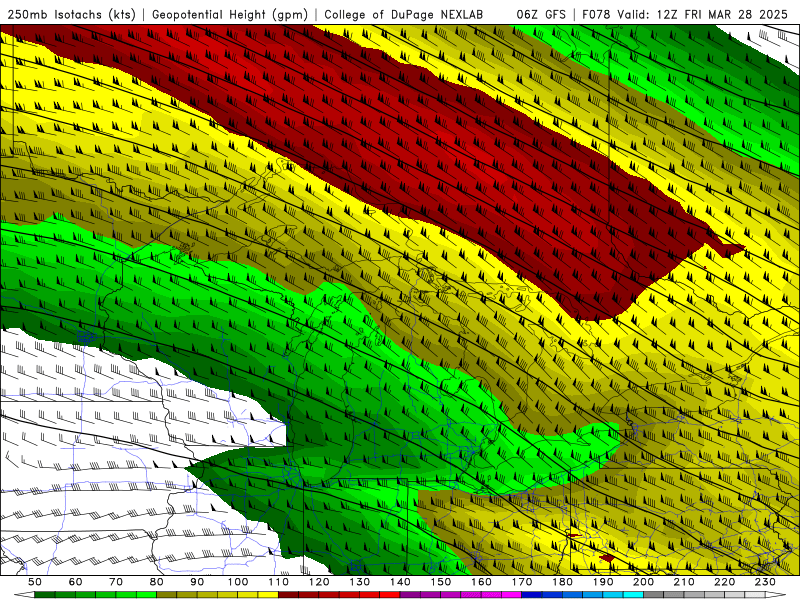Click the "Geopotential Height (gpm)" title text

pyautogui.click(x=230, y=15)
